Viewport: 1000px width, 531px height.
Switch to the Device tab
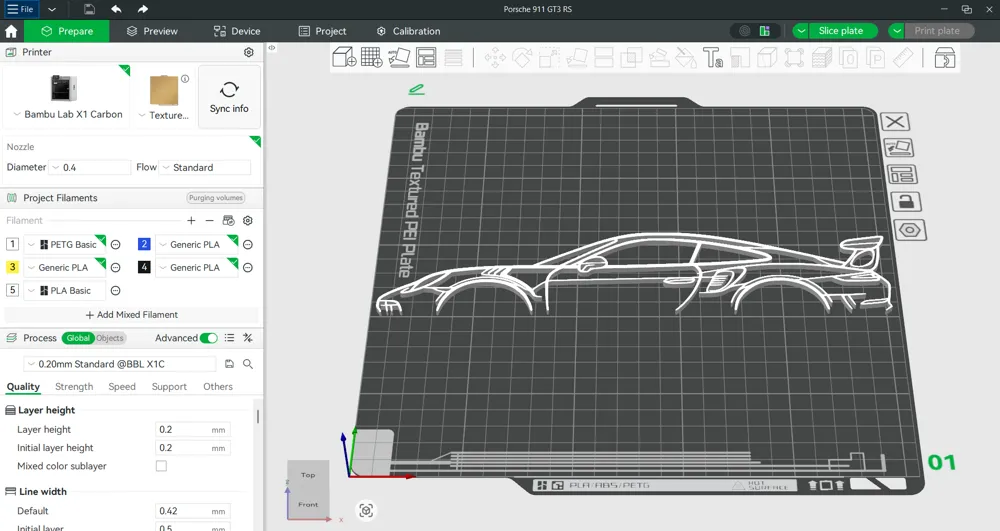(237, 31)
